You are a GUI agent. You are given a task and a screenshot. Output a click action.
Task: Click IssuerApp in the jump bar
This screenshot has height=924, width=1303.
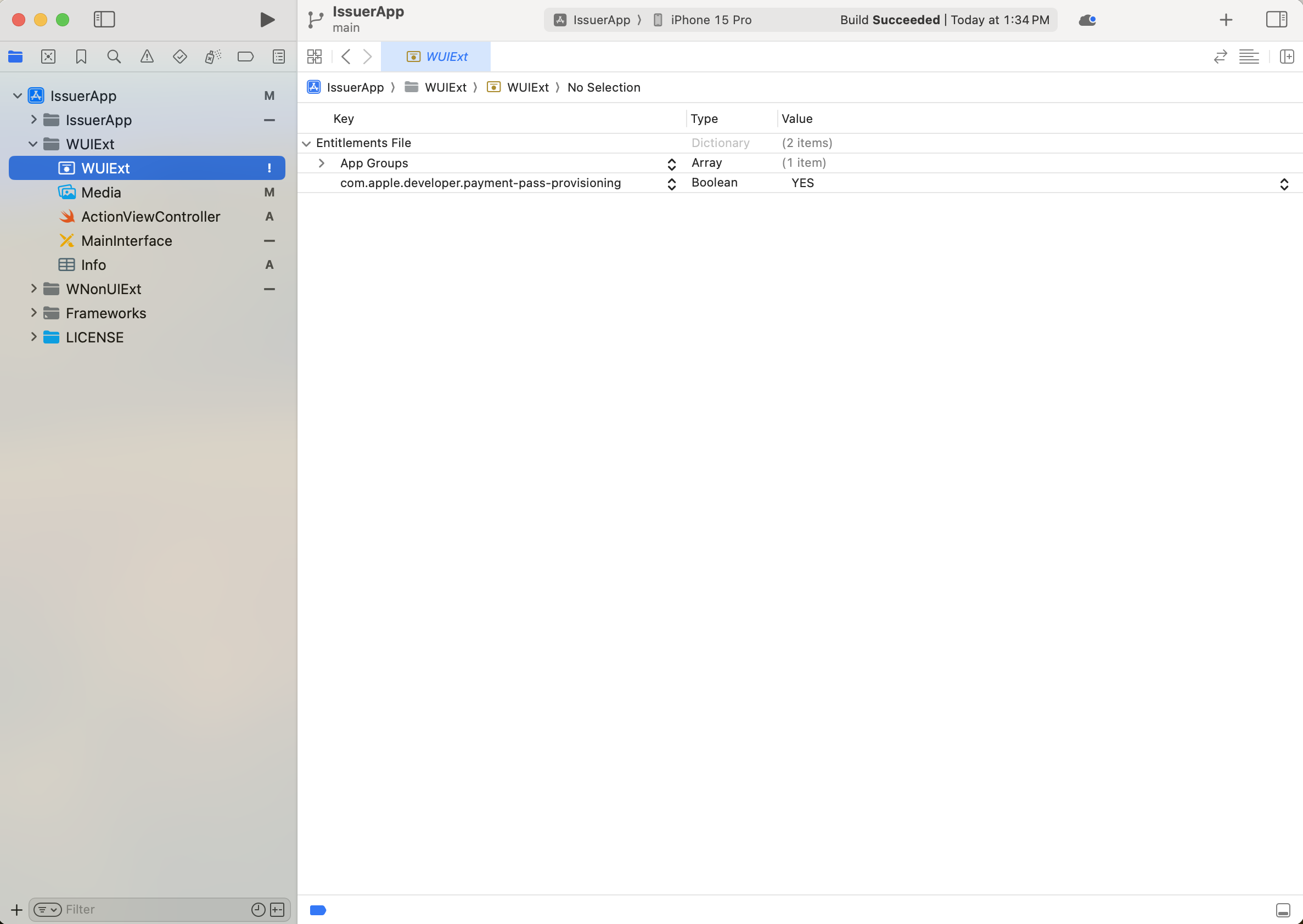point(346,87)
